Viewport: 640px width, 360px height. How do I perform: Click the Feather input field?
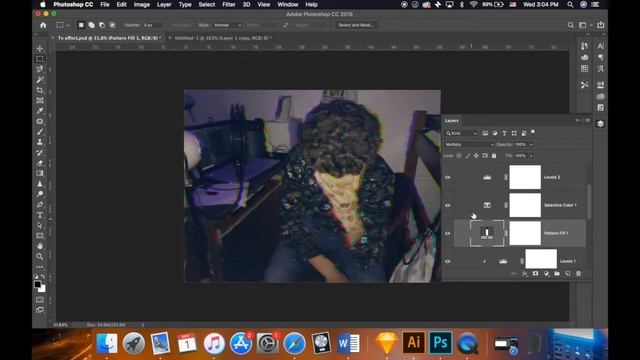[x=152, y=25]
